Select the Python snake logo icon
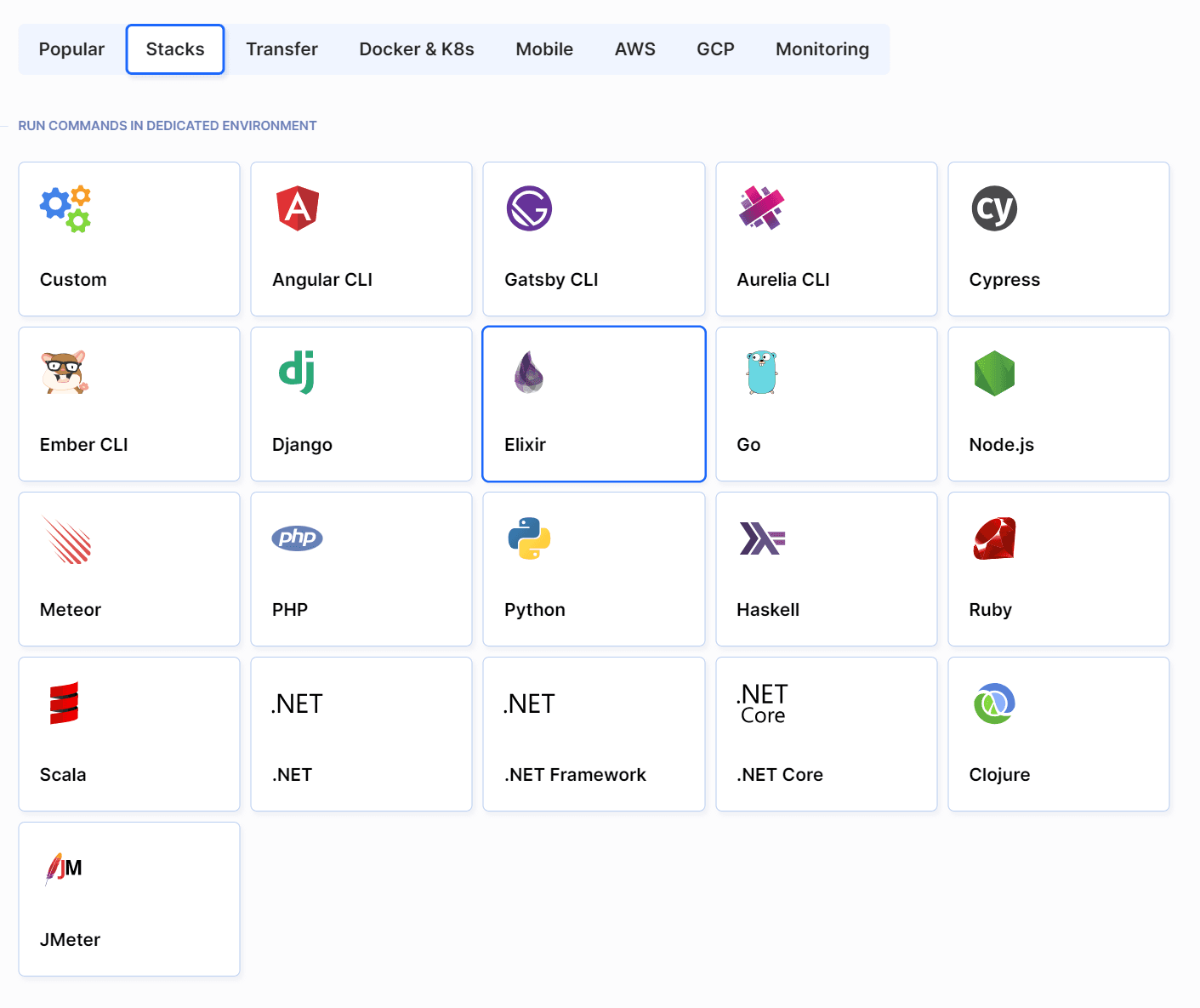 pyautogui.click(x=529, y=538)
